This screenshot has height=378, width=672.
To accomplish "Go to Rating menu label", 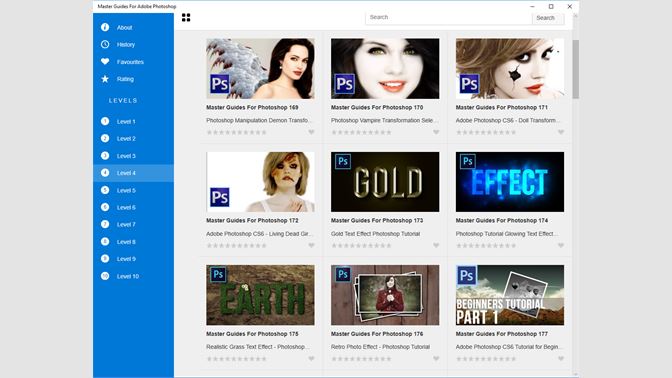I will 125,79.
